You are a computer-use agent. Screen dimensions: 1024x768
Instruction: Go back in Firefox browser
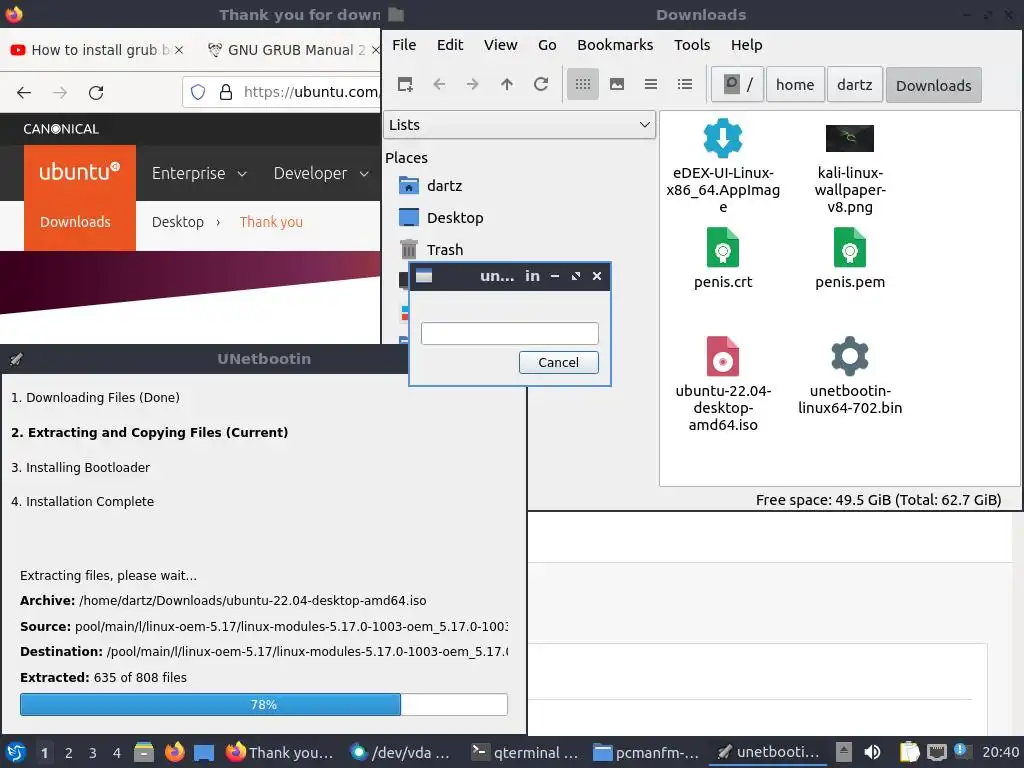pos(24,92)
